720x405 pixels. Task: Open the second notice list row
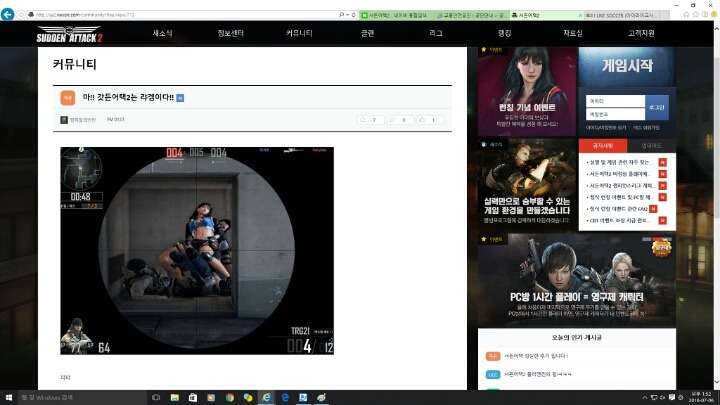pos(626,174)
